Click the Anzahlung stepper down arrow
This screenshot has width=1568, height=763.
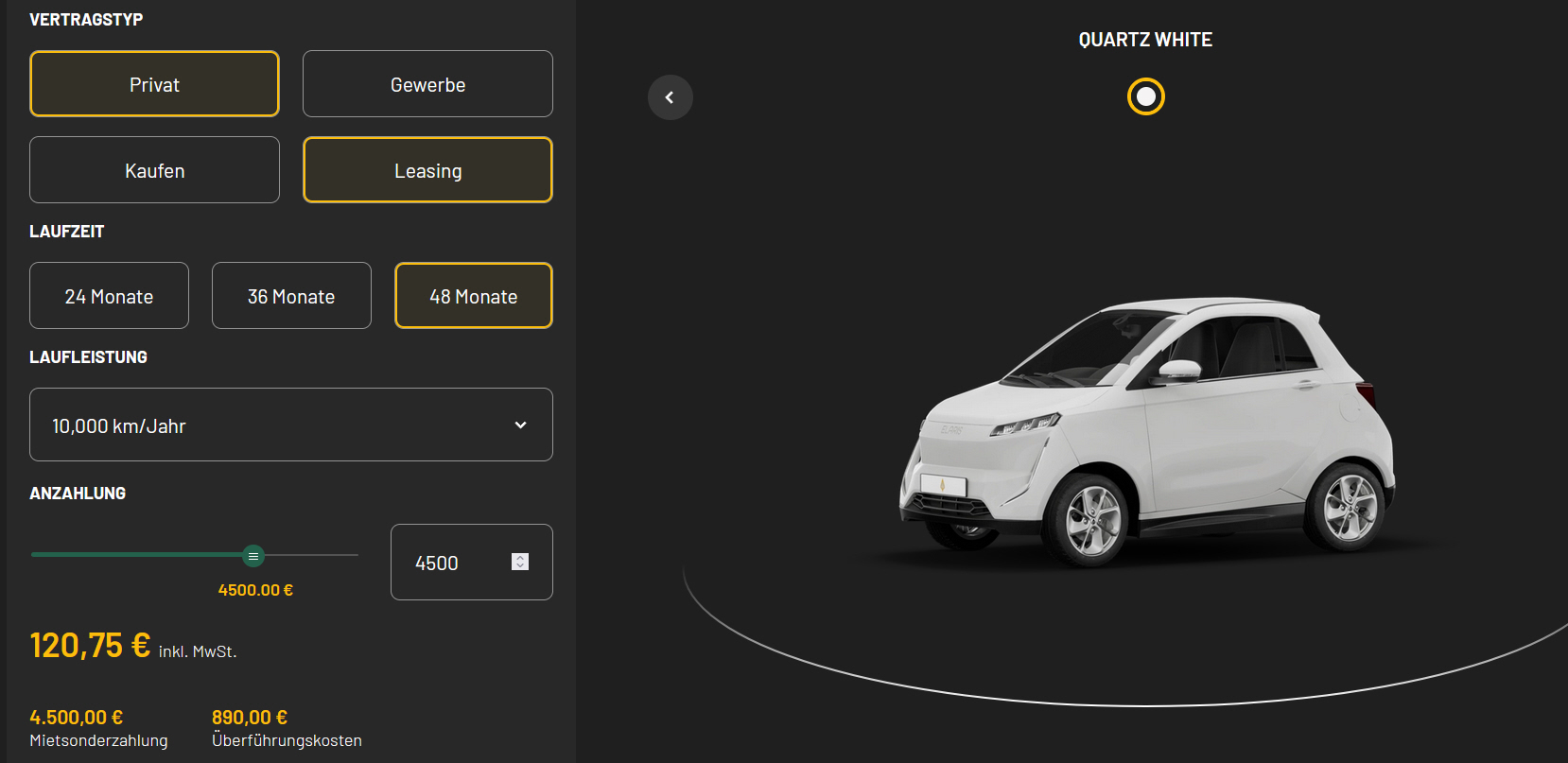(x=519, y=566)
